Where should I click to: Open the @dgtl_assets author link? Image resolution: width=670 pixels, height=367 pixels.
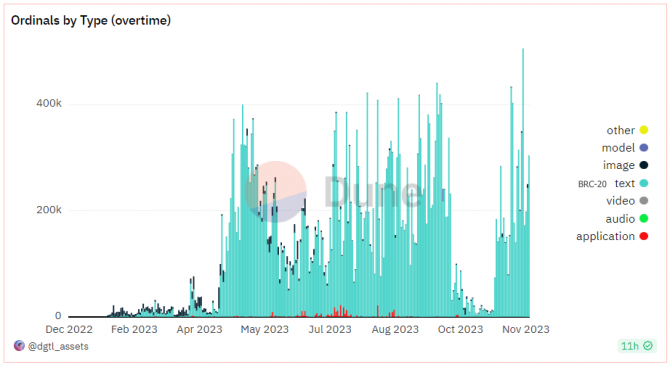(58, 346)
